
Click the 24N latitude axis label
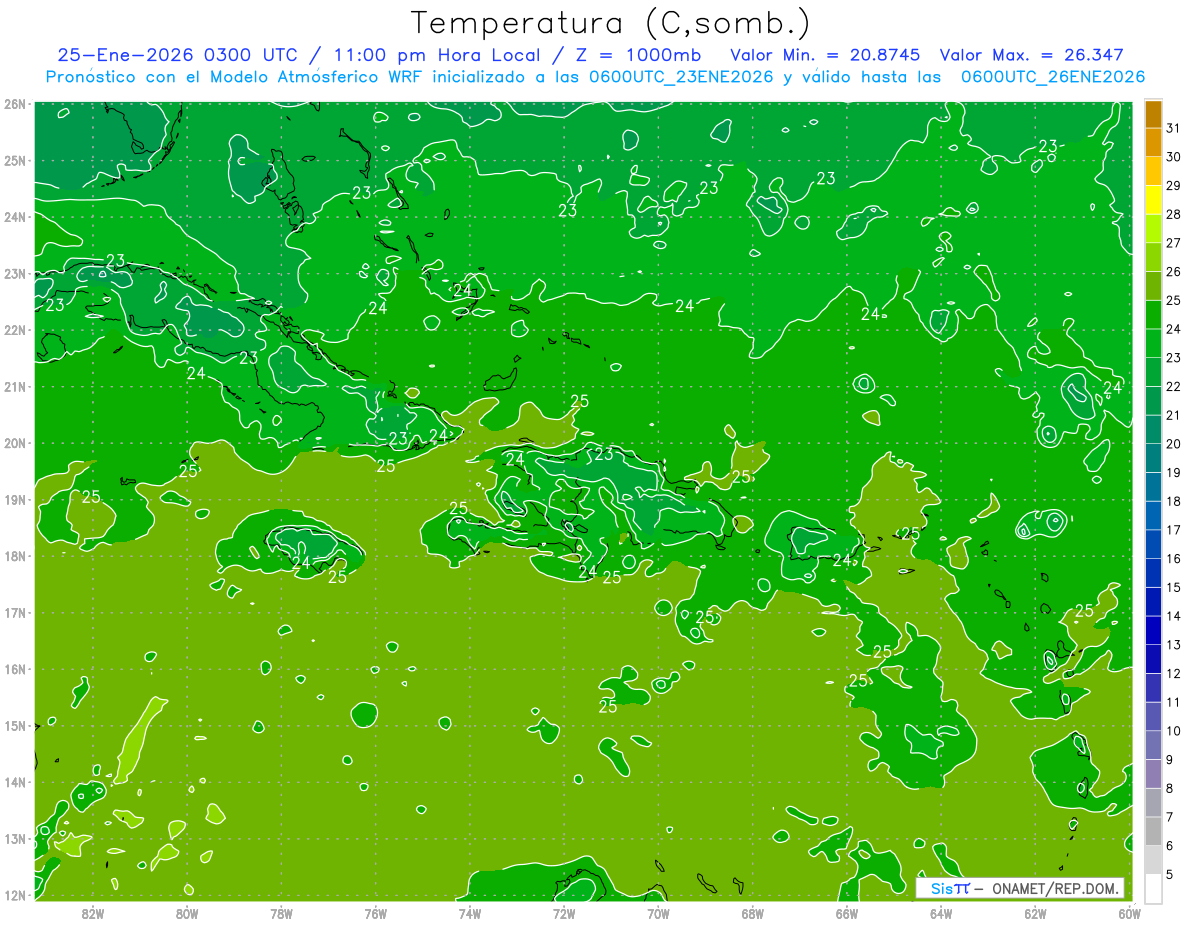(15, 217)
